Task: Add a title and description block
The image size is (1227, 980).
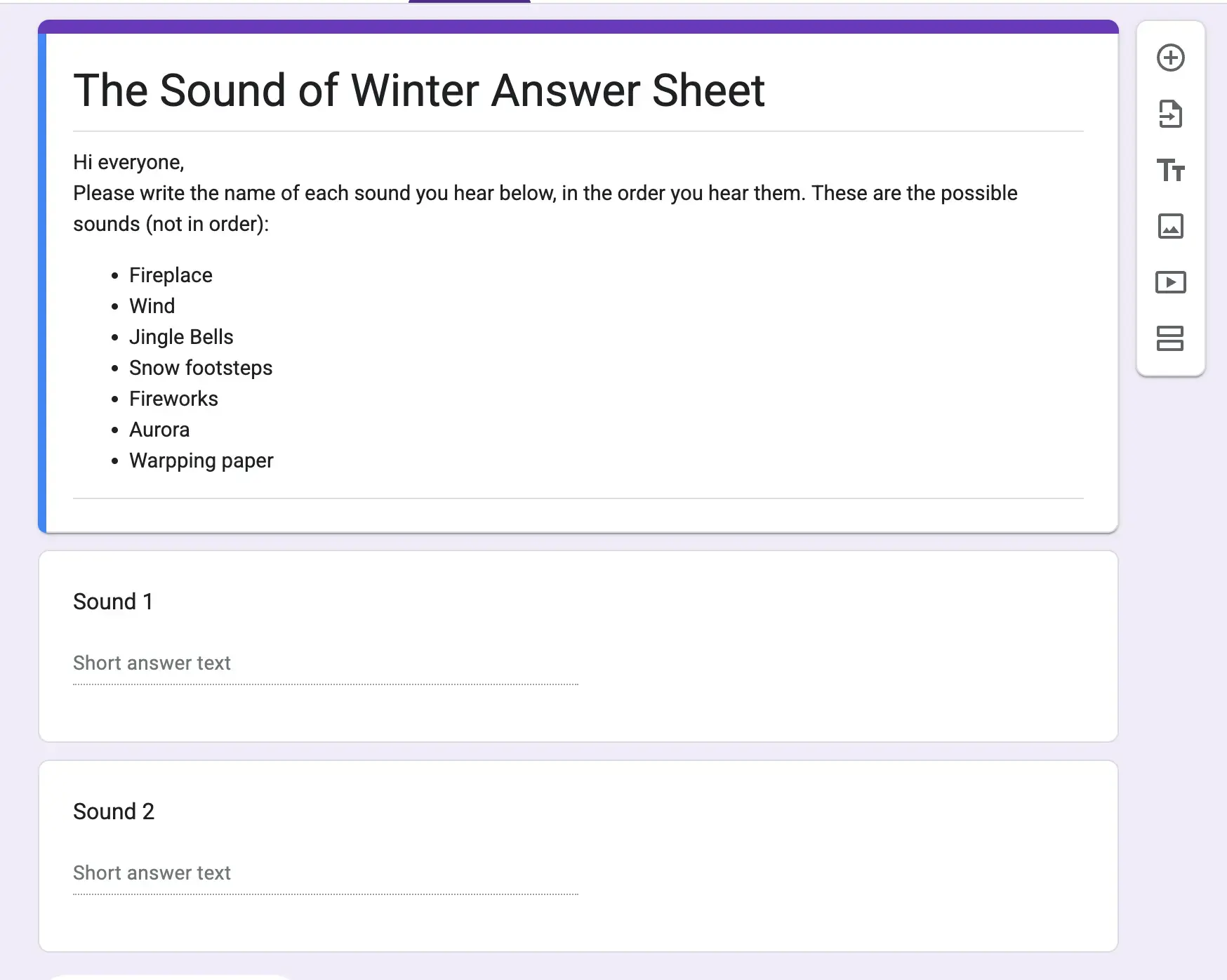Action: click(1170, 170)
